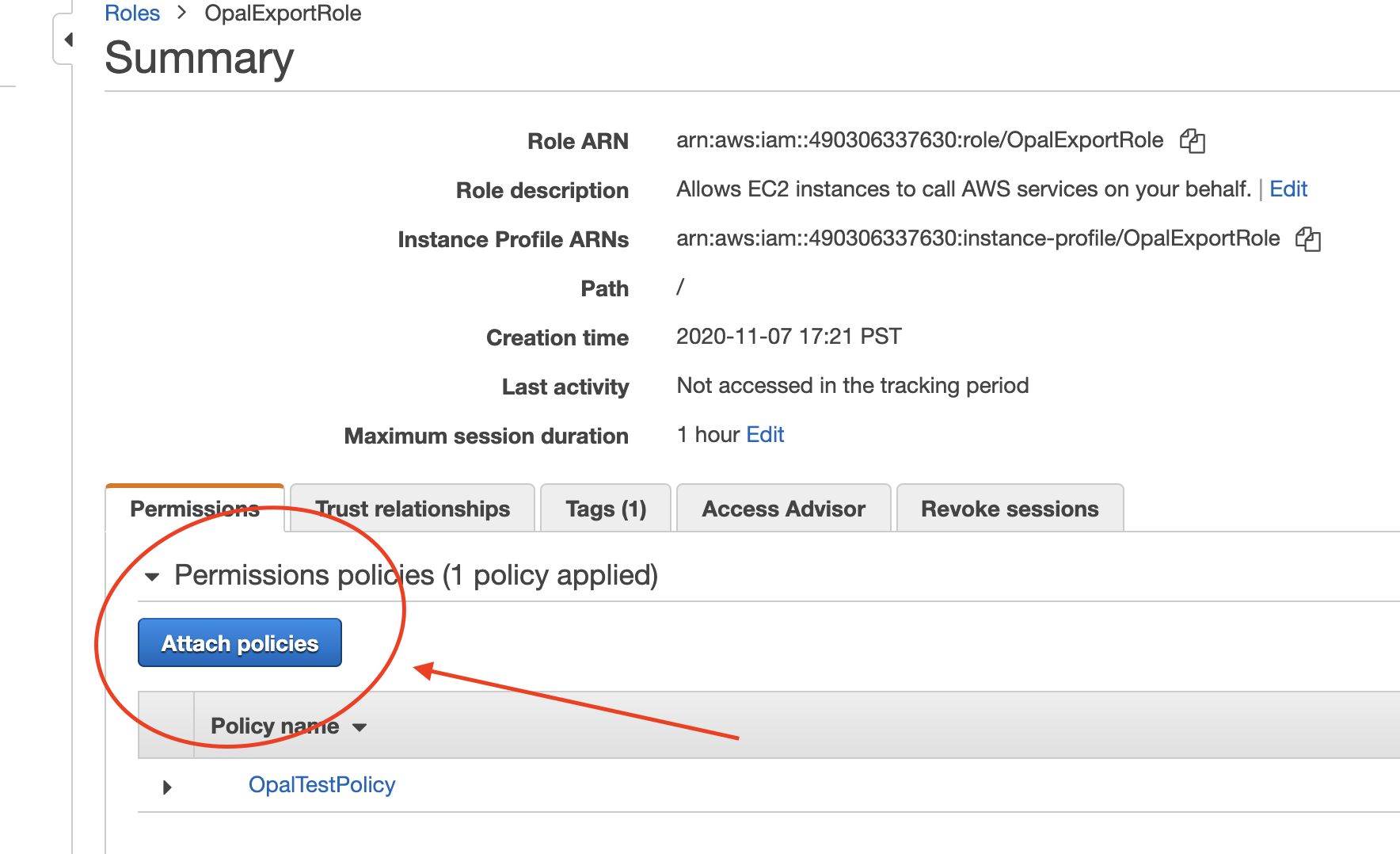Click the Summary page heading
The height and width of the screenshot is (854, 1400).
pyautogui.click(x=200, y=58)
